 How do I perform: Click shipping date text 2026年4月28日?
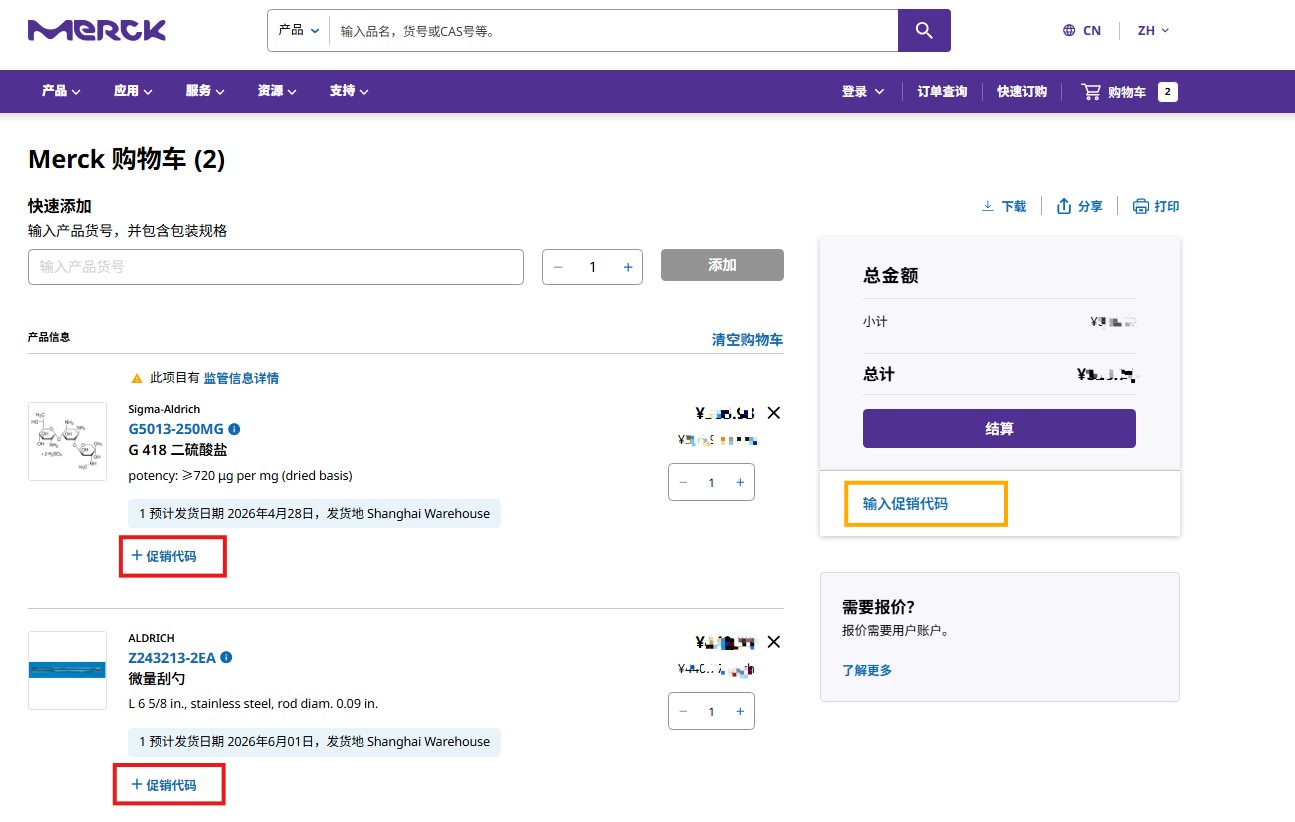(x=271, y=514)
